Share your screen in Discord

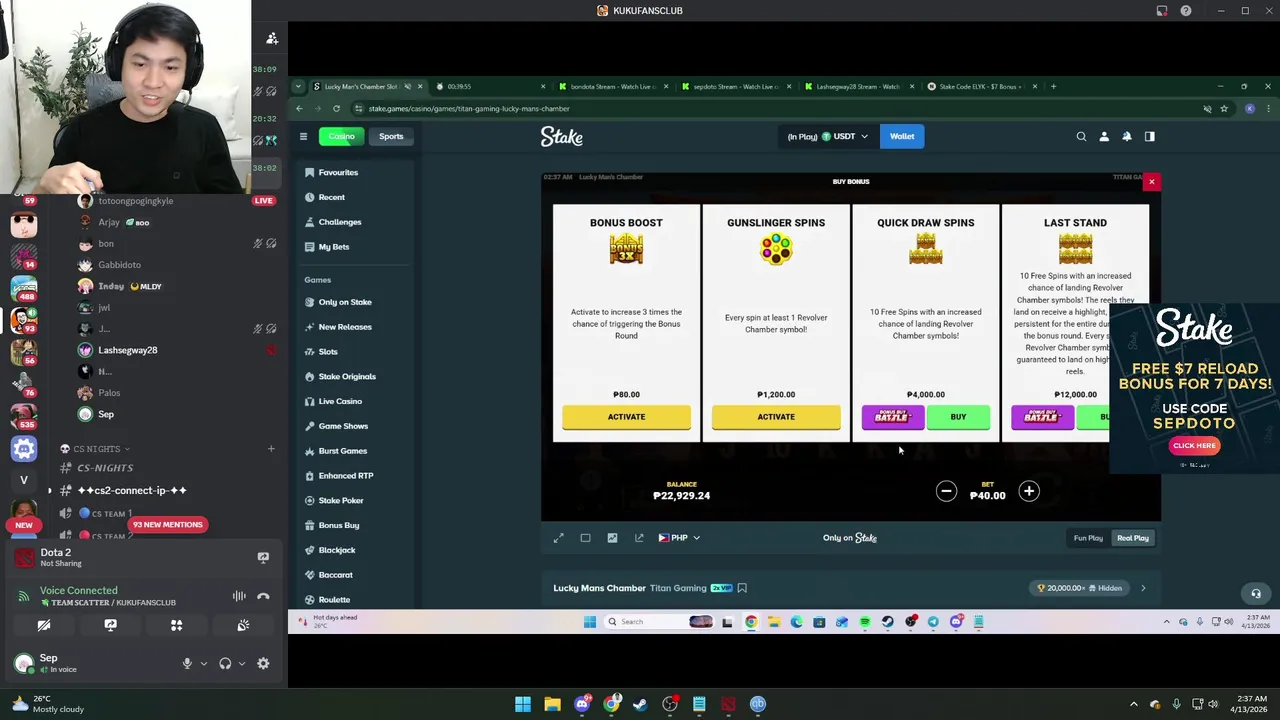click(x=110, y=625)
